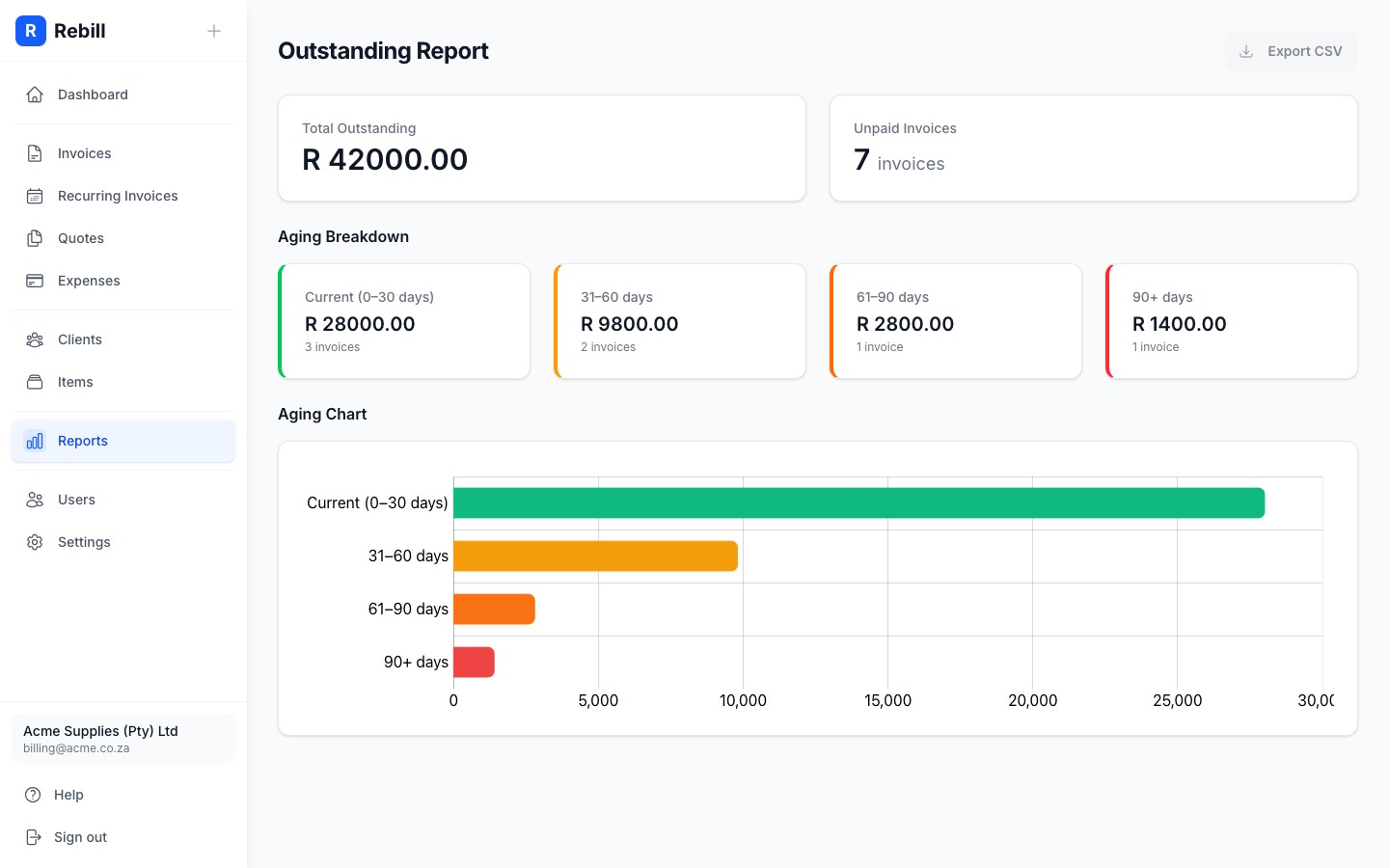Open Items via the box icon
1389x868 pixels.
[x=35, y=382]
